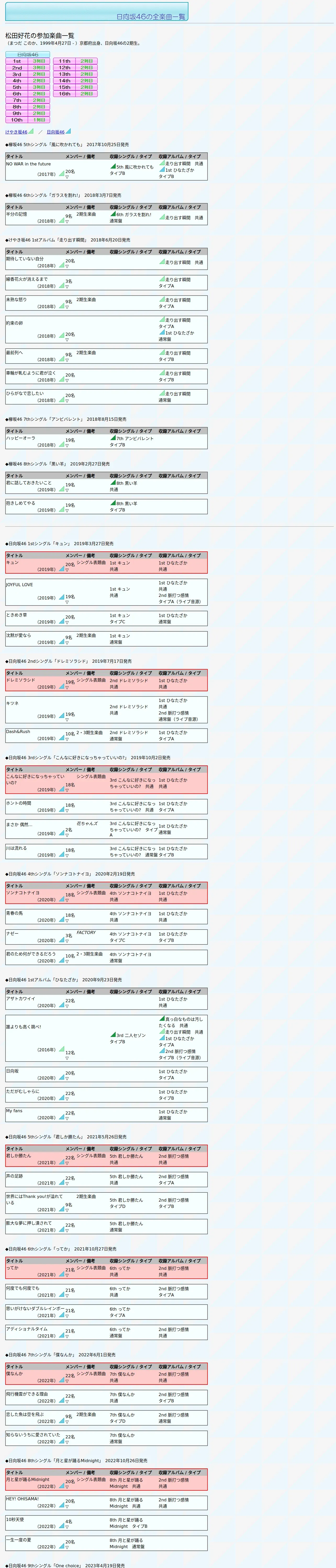Click the FACTORY unit note

point(86,932)
